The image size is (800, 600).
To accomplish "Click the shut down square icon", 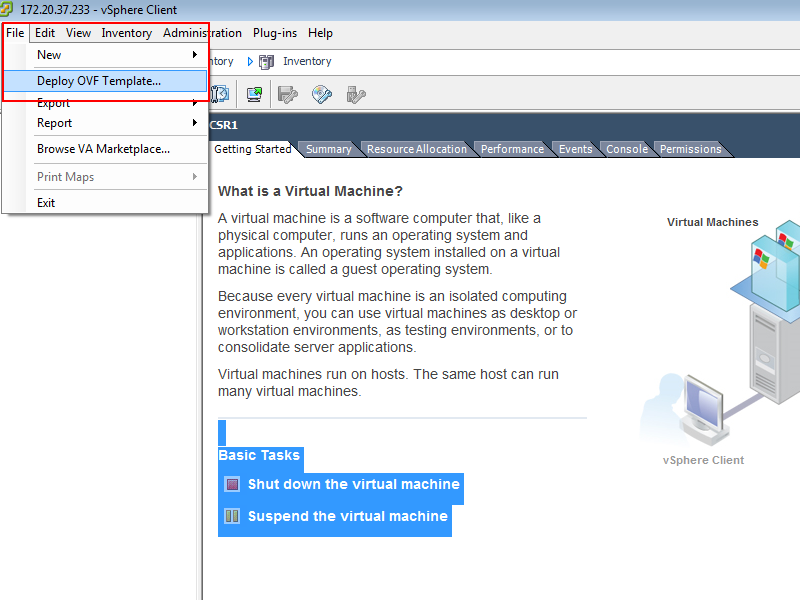I will 232,484.
